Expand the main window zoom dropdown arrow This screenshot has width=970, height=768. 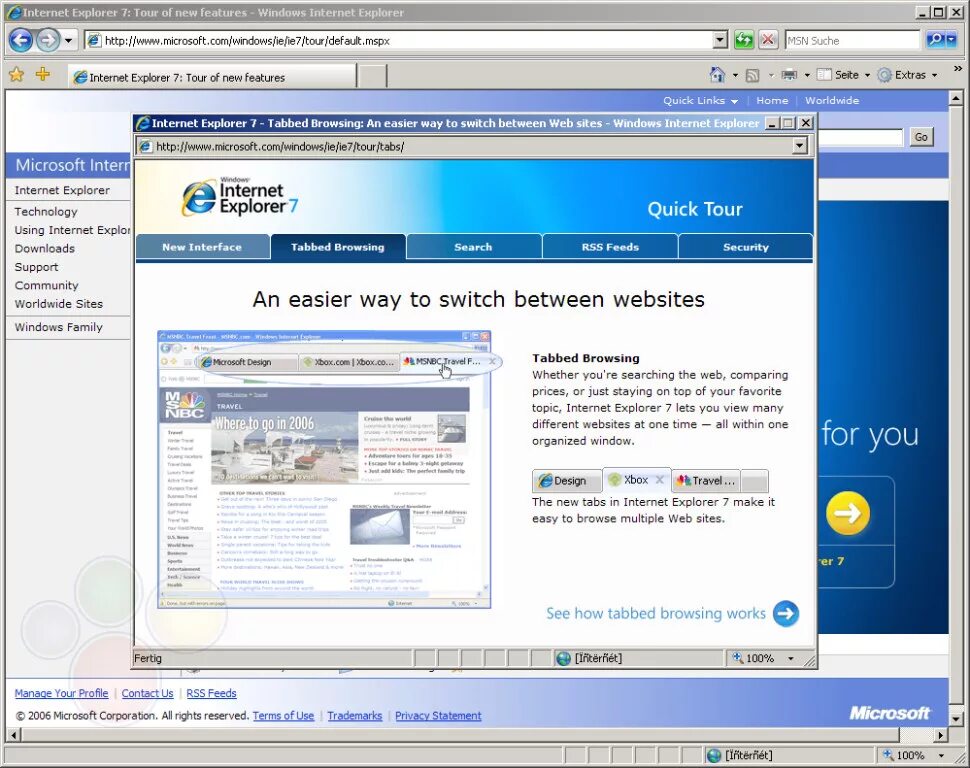pos(942,756)
